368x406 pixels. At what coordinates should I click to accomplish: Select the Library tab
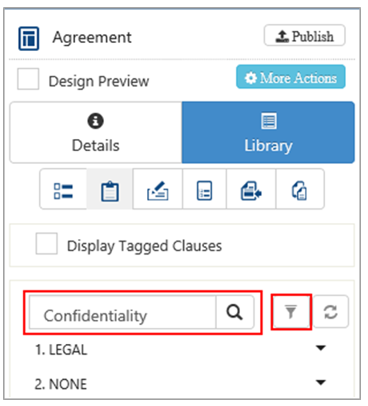(x=268, y=132)
